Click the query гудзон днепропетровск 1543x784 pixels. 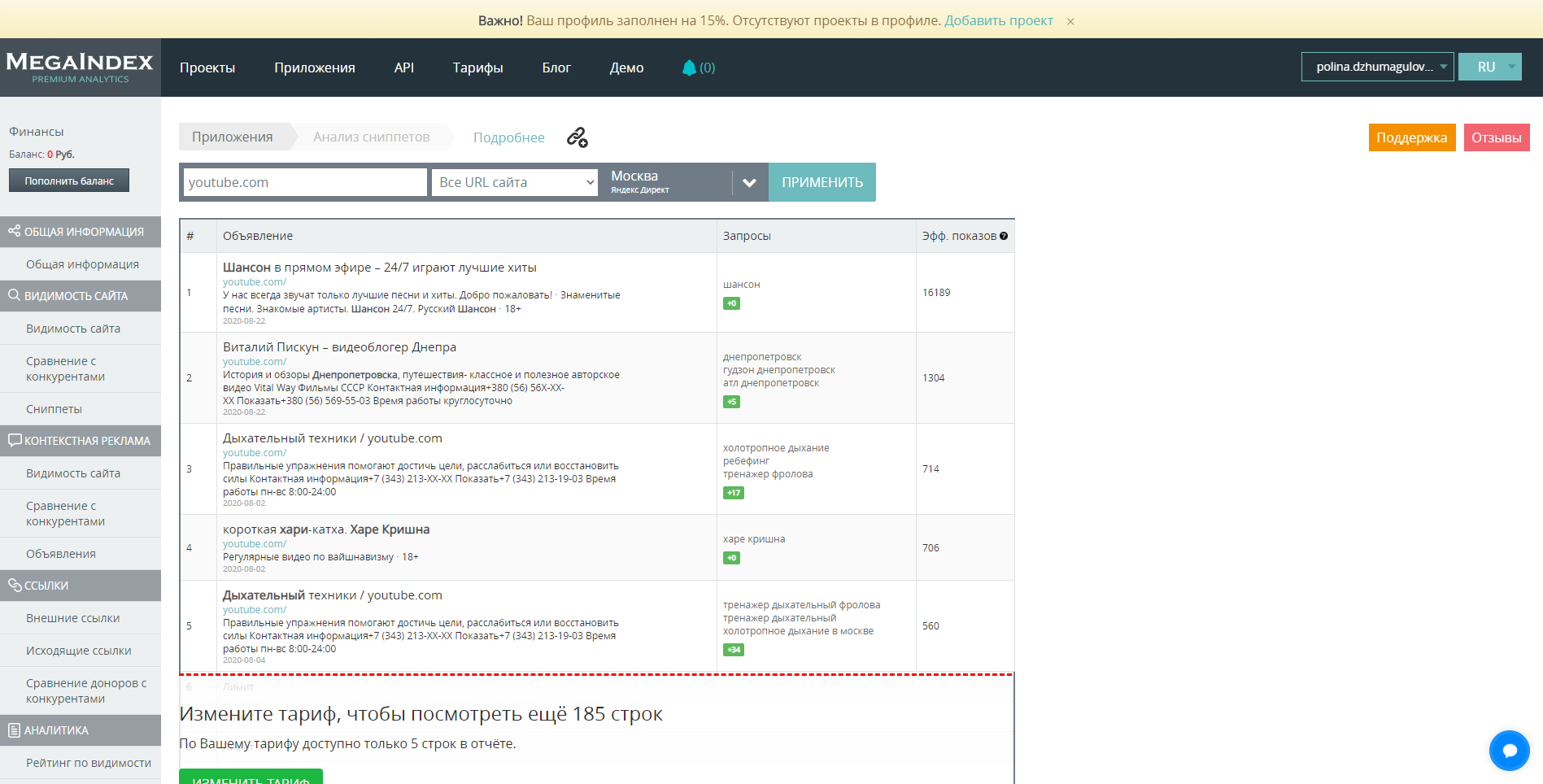pyautogui.click(x=779, y=370)
